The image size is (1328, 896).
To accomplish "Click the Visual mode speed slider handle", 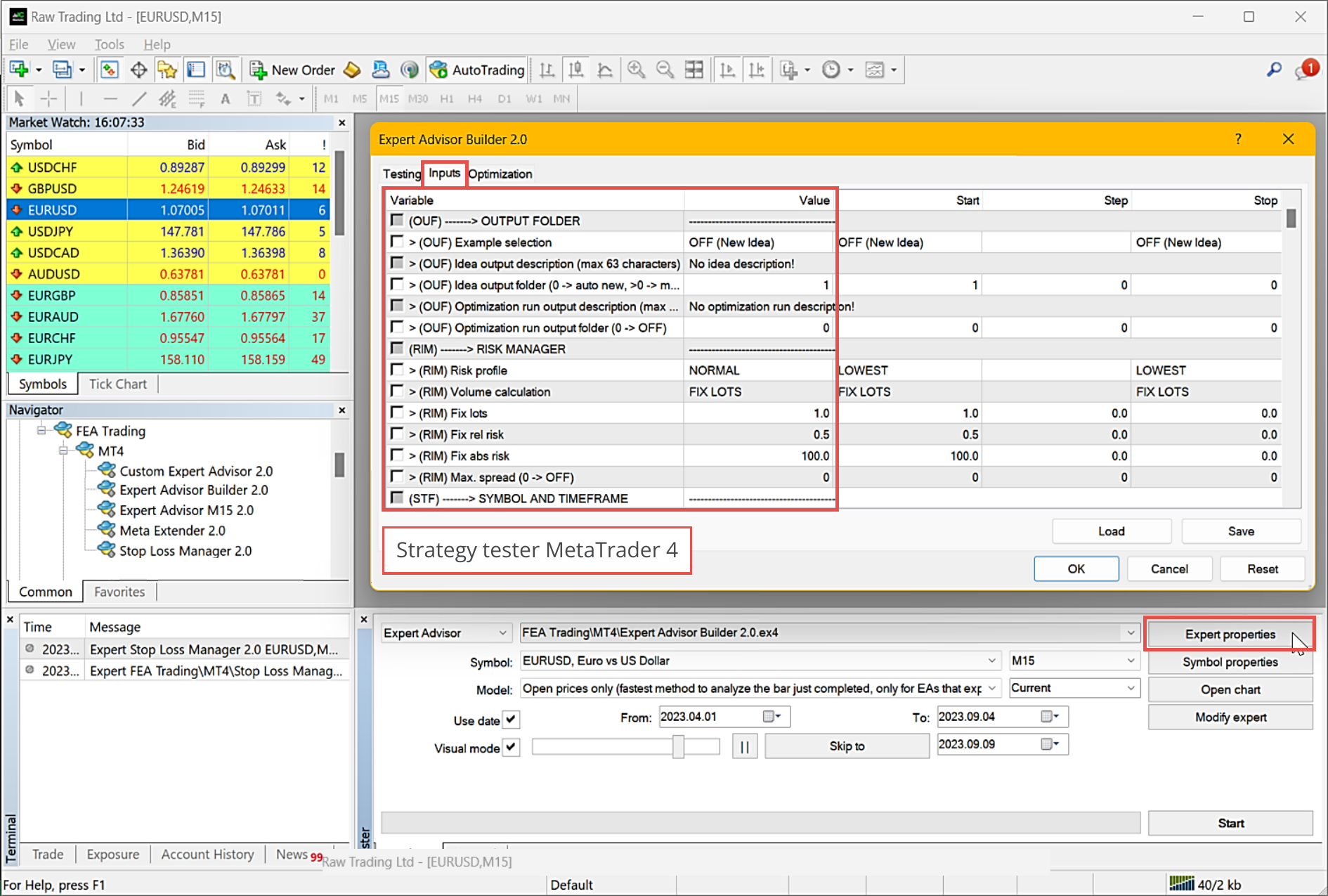I will pyautogui.click(x=678, y=746).
